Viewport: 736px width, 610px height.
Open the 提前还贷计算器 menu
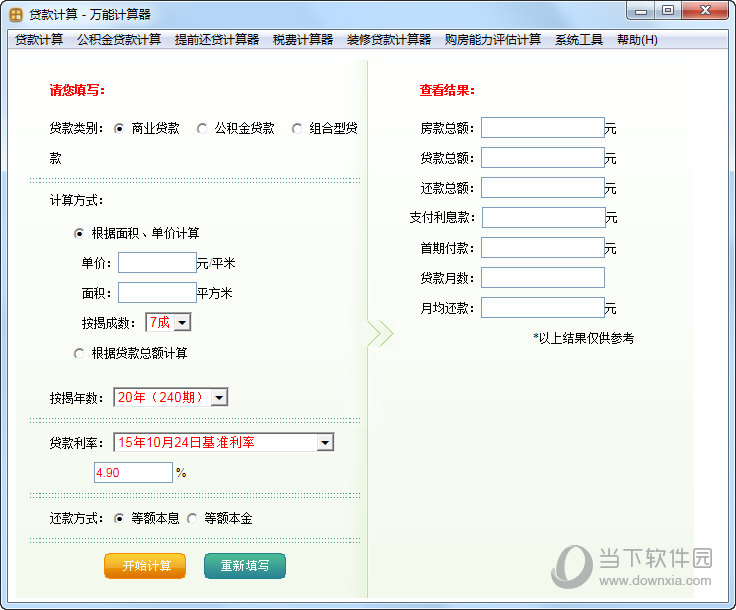(x=217, y=40)
